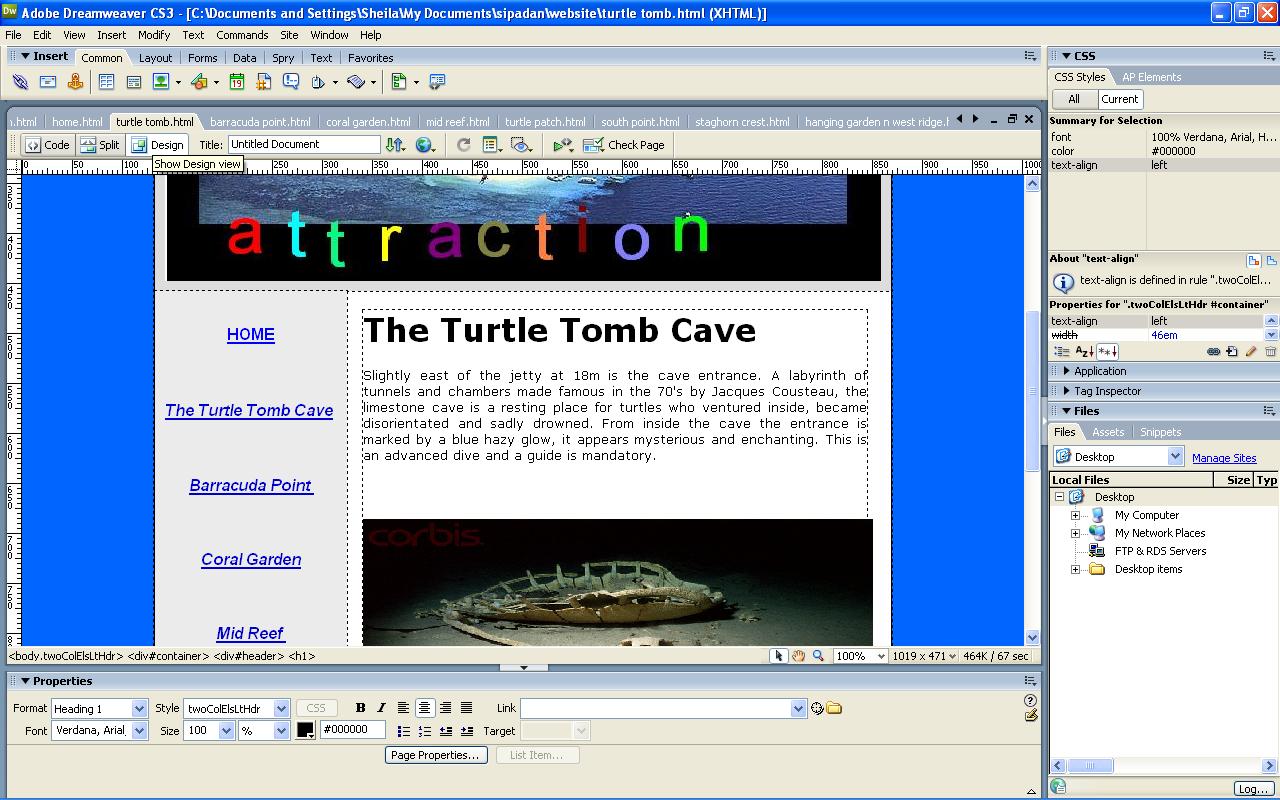Switch to the Assets tab
Screen dimensions: 1280x800
(x=1107, y=432)
